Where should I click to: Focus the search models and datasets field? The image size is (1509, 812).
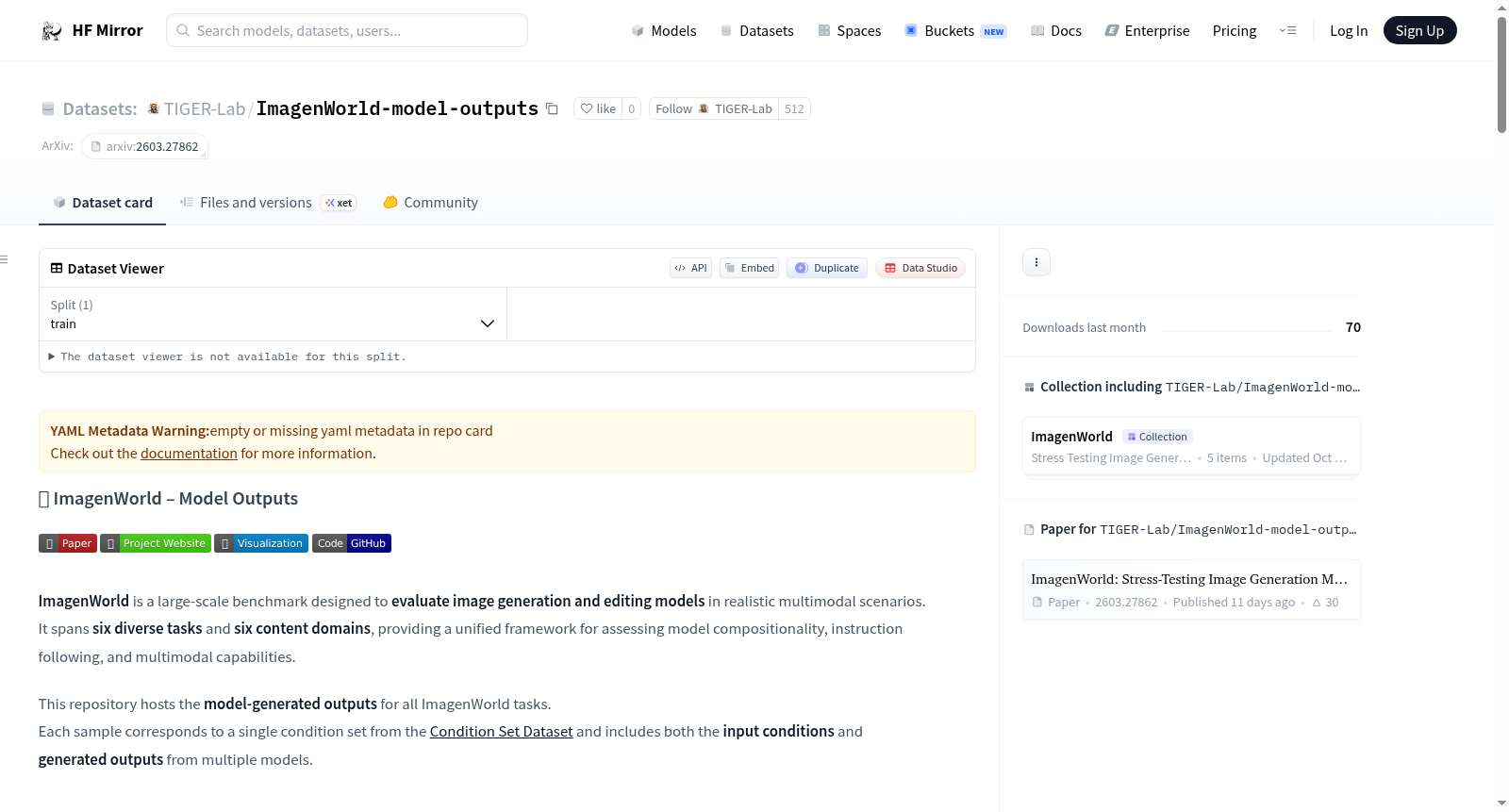coord(347,30)
